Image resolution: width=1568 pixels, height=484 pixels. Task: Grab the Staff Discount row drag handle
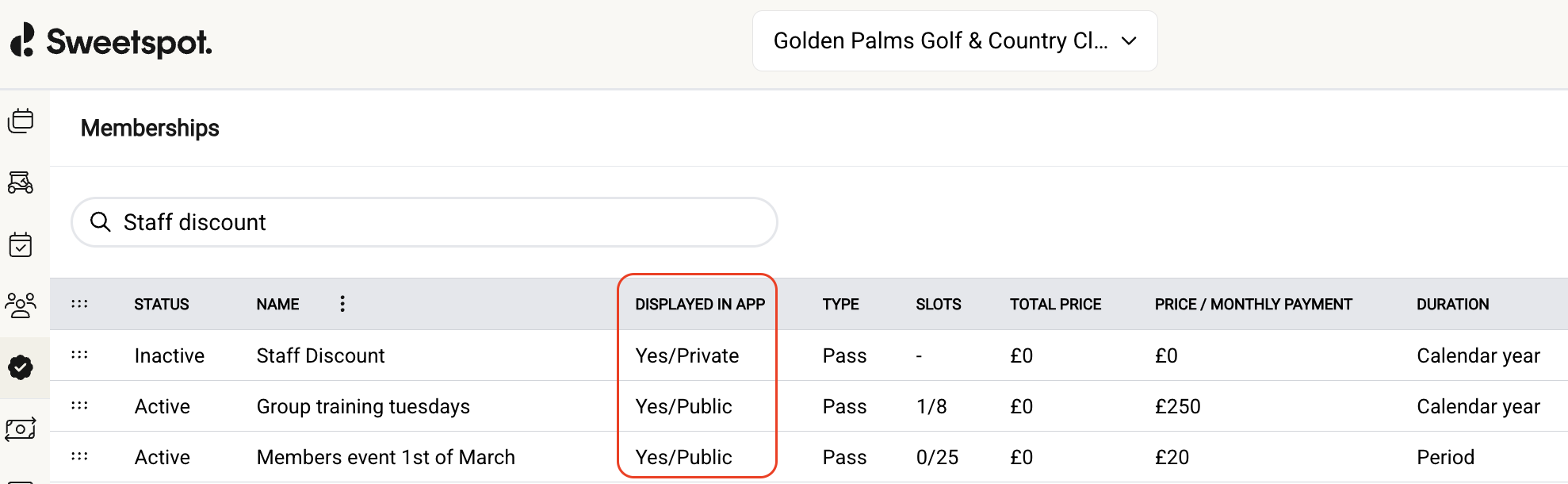(79, 355)
